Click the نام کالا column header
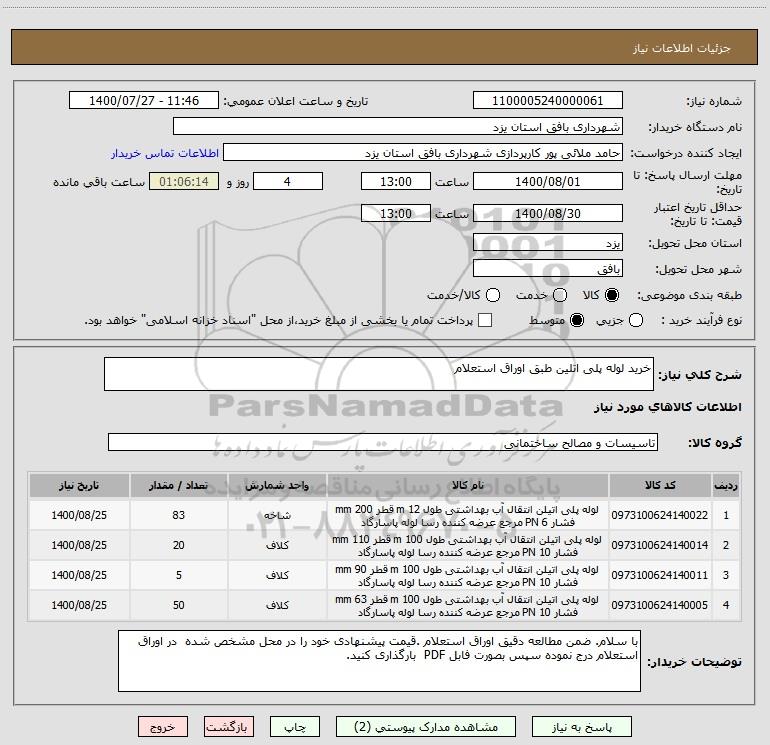770x745 pixels. pyautogui.click(x=468, y=485)
